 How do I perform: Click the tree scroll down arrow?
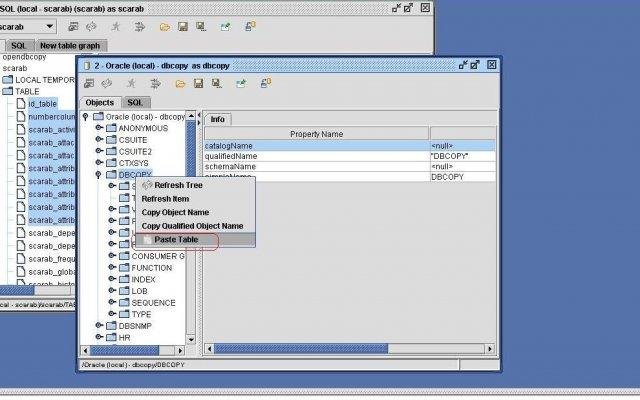click(191, 339)
